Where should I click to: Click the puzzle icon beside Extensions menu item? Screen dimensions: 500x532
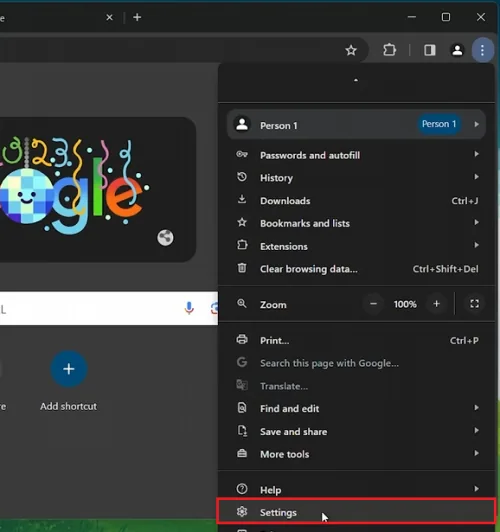tap(242, 245)
